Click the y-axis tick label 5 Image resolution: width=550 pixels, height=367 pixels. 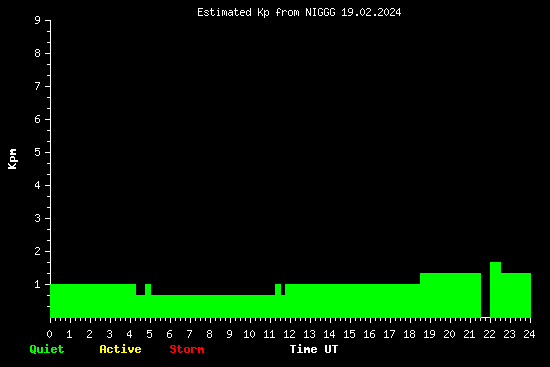point(38,153)
